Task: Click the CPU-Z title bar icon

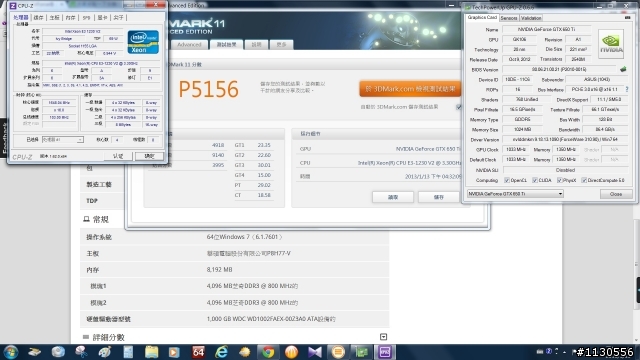Action: pyautogui.click(x=13, y=6)
